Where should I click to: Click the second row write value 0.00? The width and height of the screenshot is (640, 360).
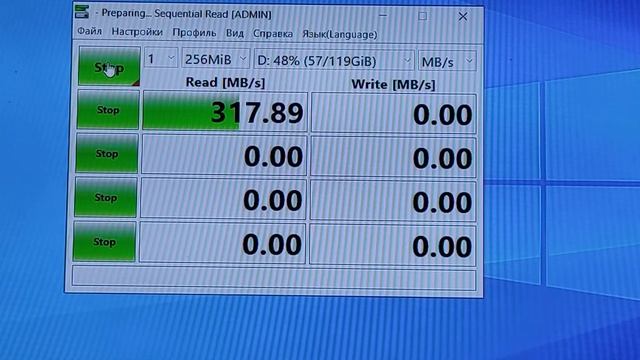393,158
